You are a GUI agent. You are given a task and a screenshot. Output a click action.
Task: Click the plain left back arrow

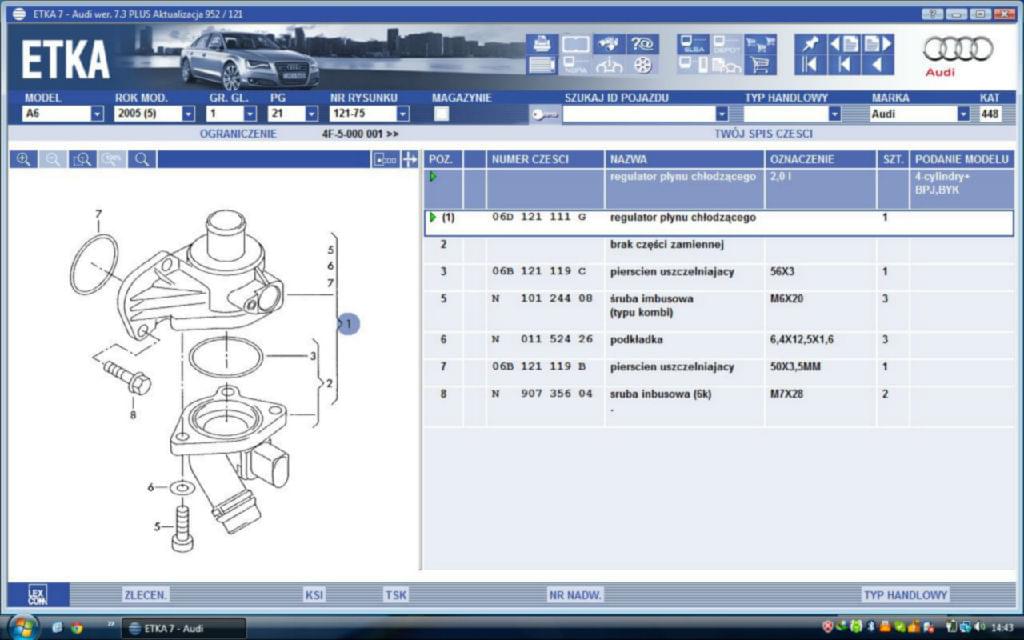point(877,65)
